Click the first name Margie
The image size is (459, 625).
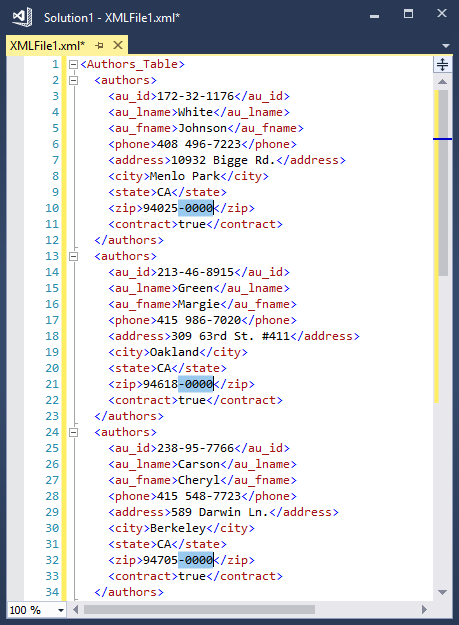pyautogui.click(x=199, y=304)
